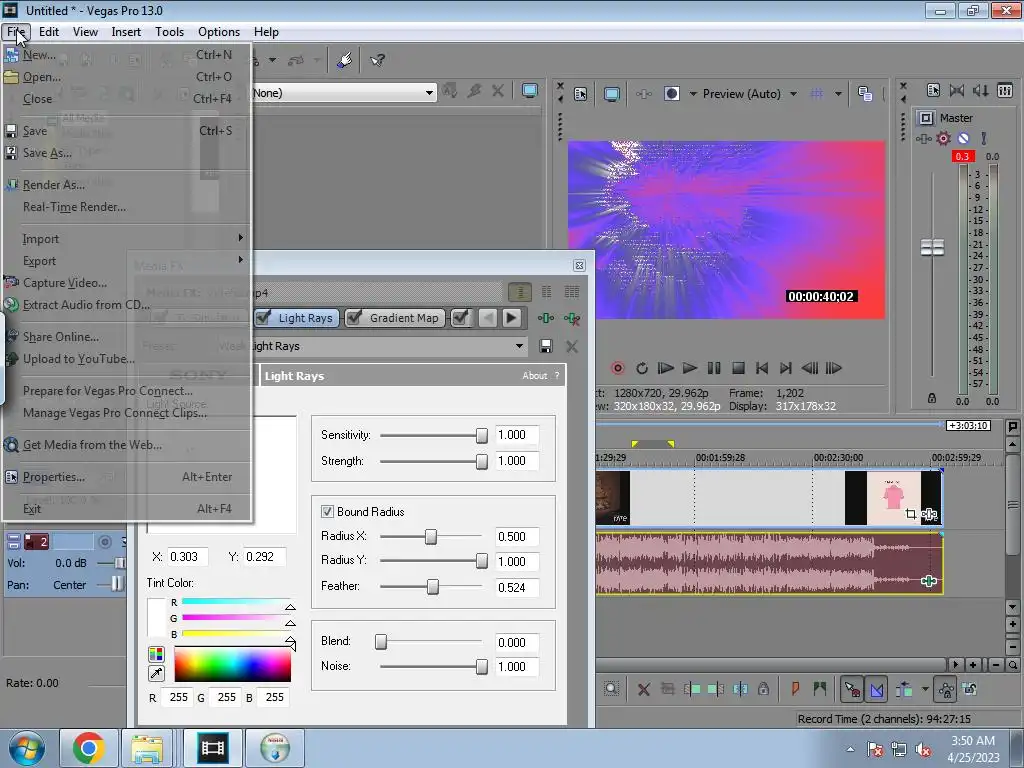Expand the Export submenu
This screenshot has height=768, width=1024.
[126, 261]
